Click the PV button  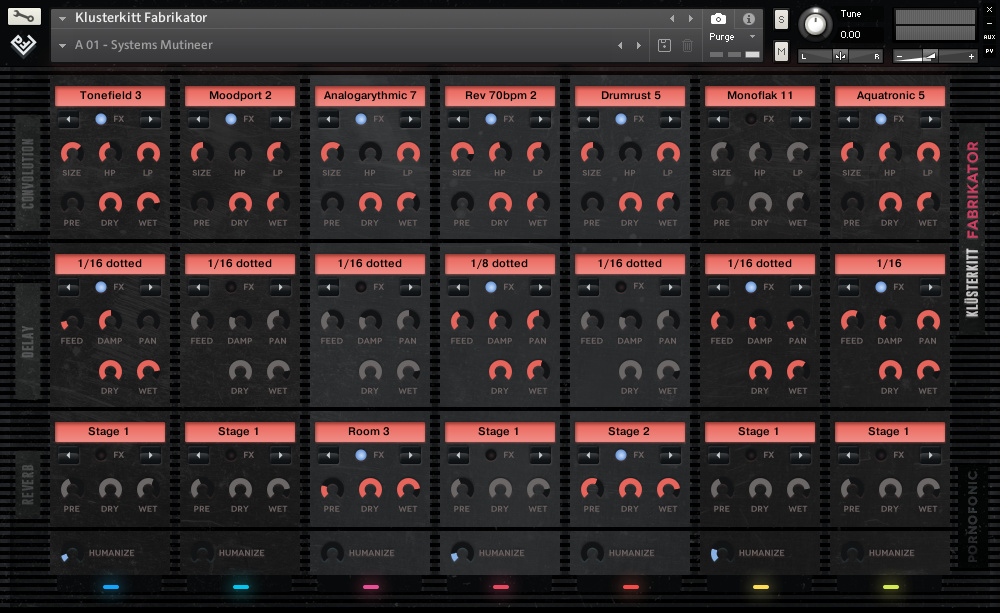pos(989,51)
